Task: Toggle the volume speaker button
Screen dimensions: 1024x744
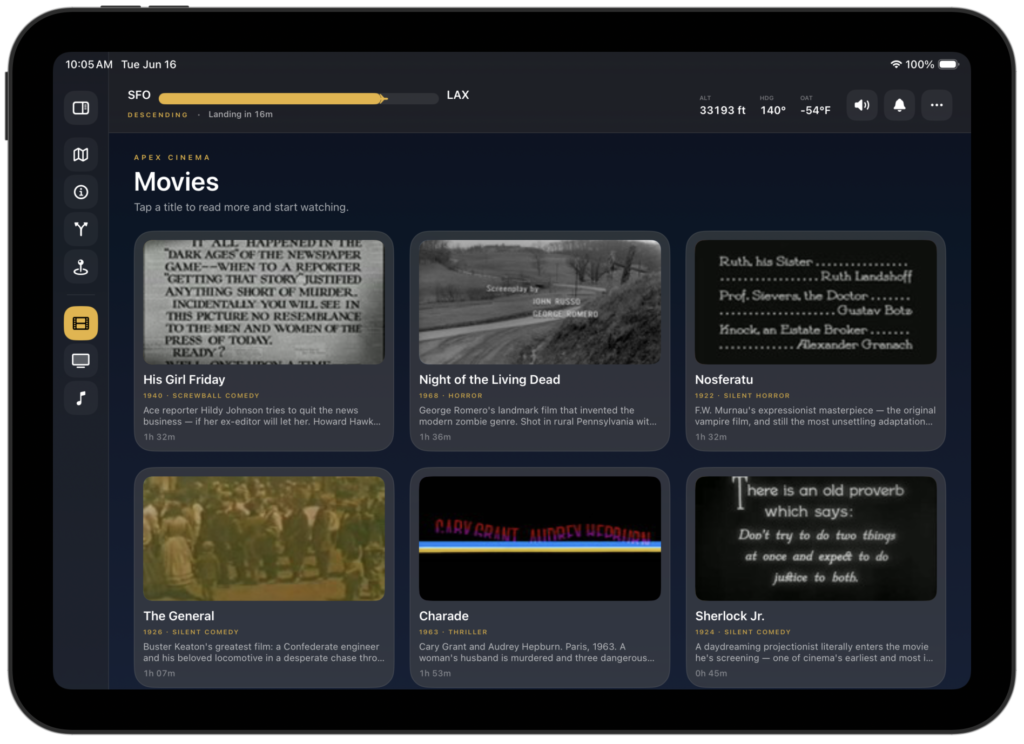Action: click(862, 105)
